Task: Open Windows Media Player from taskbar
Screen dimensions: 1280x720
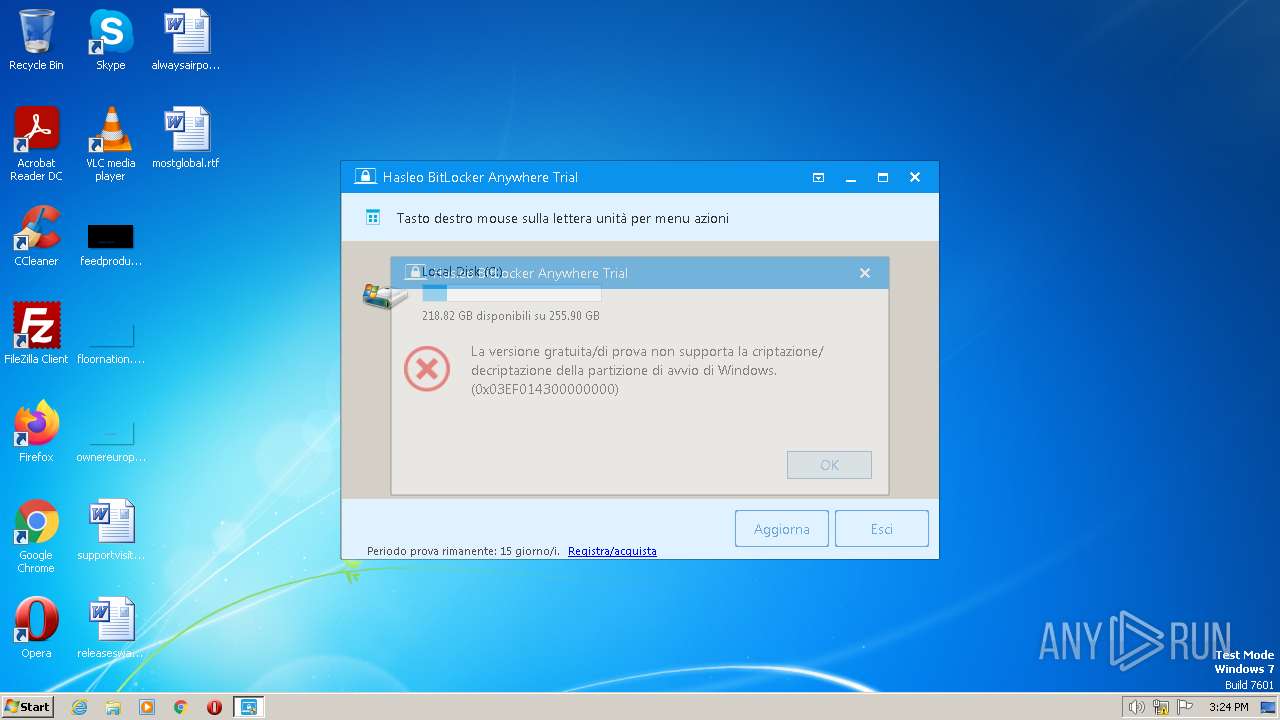Action: point(147,707)
